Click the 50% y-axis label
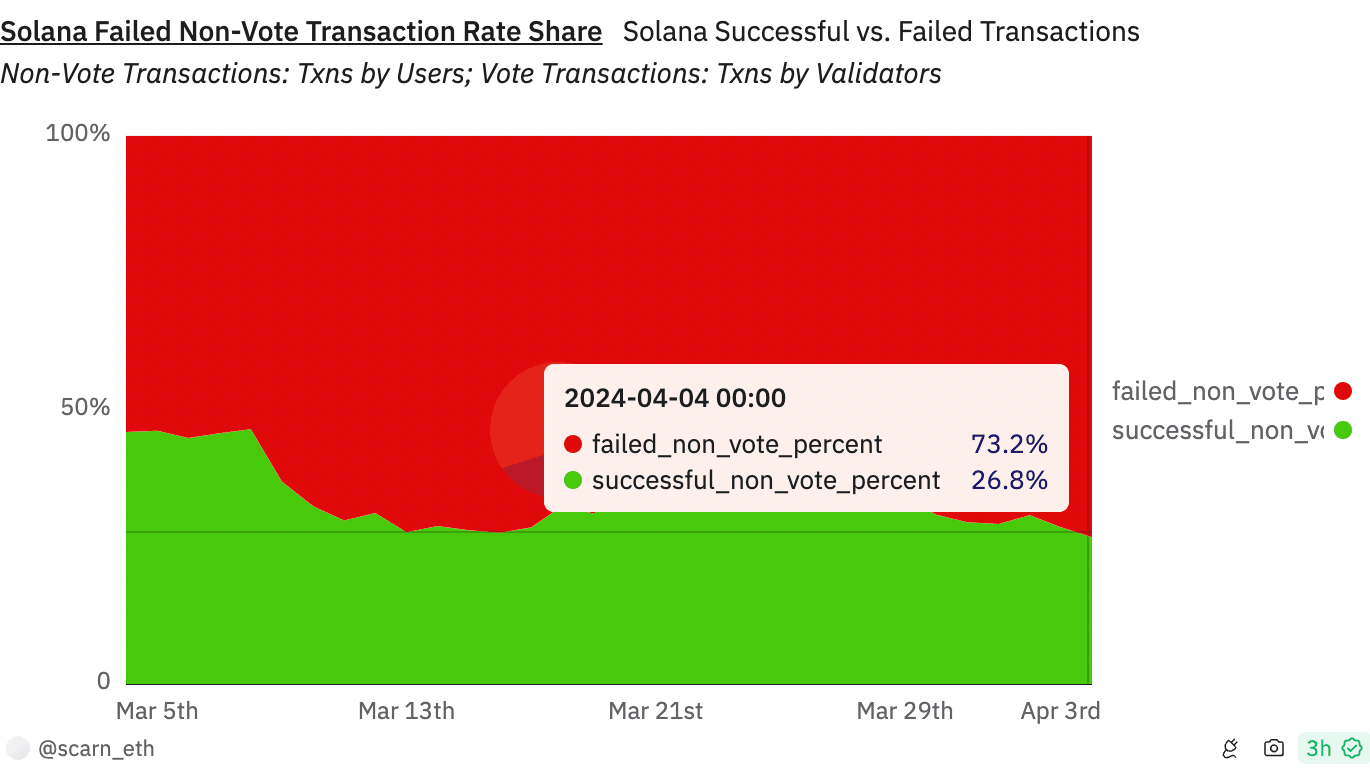 [77, 408]
